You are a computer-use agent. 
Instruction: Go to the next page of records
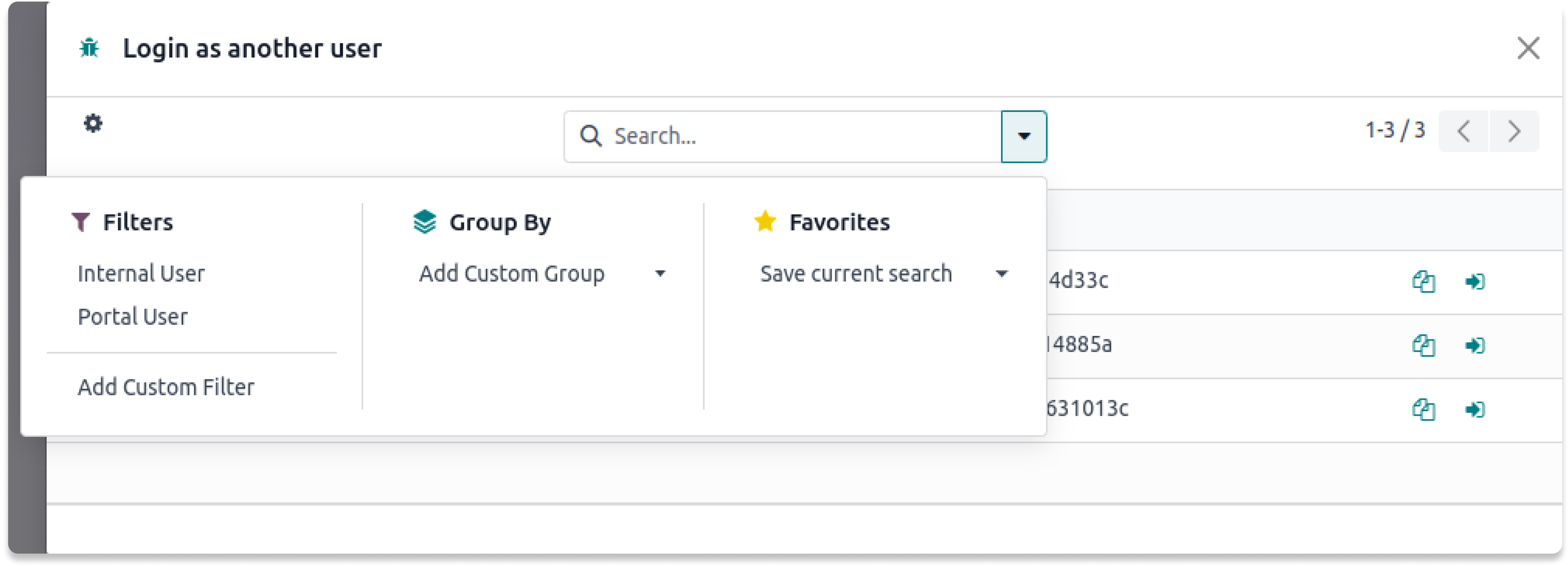click(x=1514, y=131)
